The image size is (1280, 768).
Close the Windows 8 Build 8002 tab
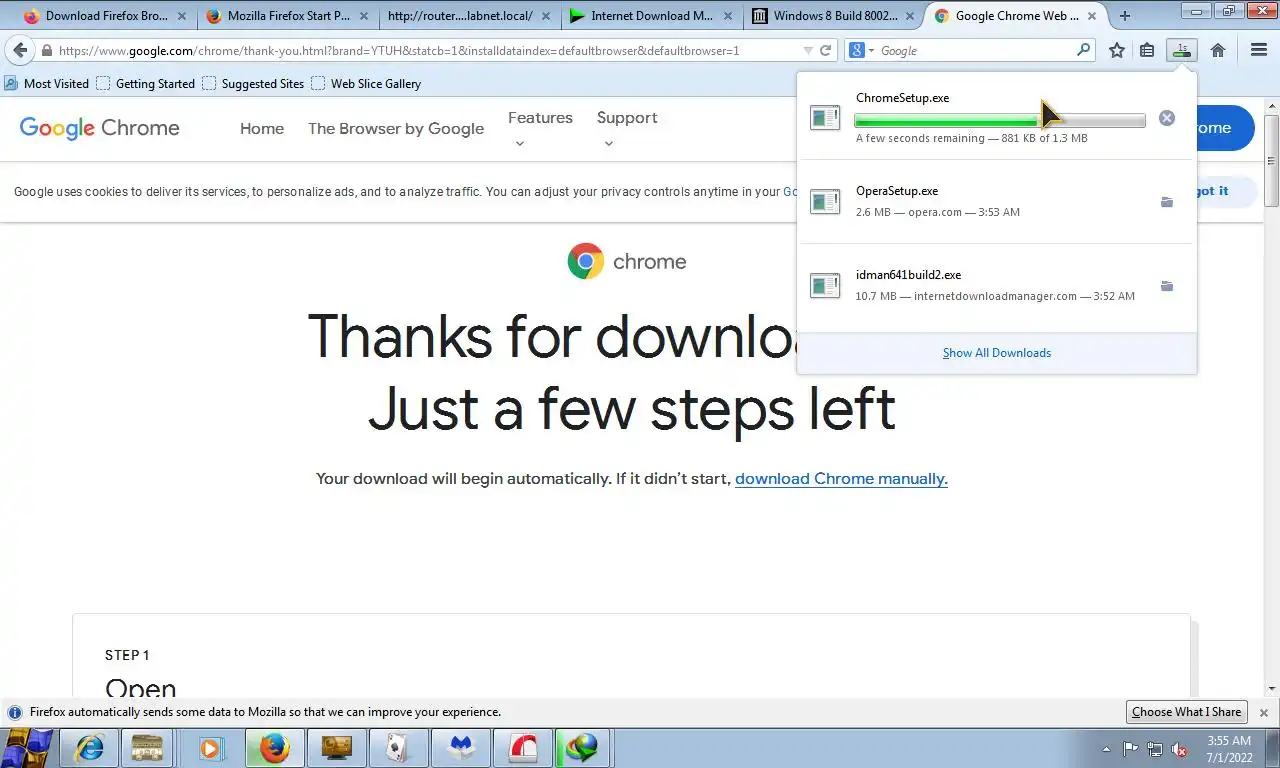(910, 16)
